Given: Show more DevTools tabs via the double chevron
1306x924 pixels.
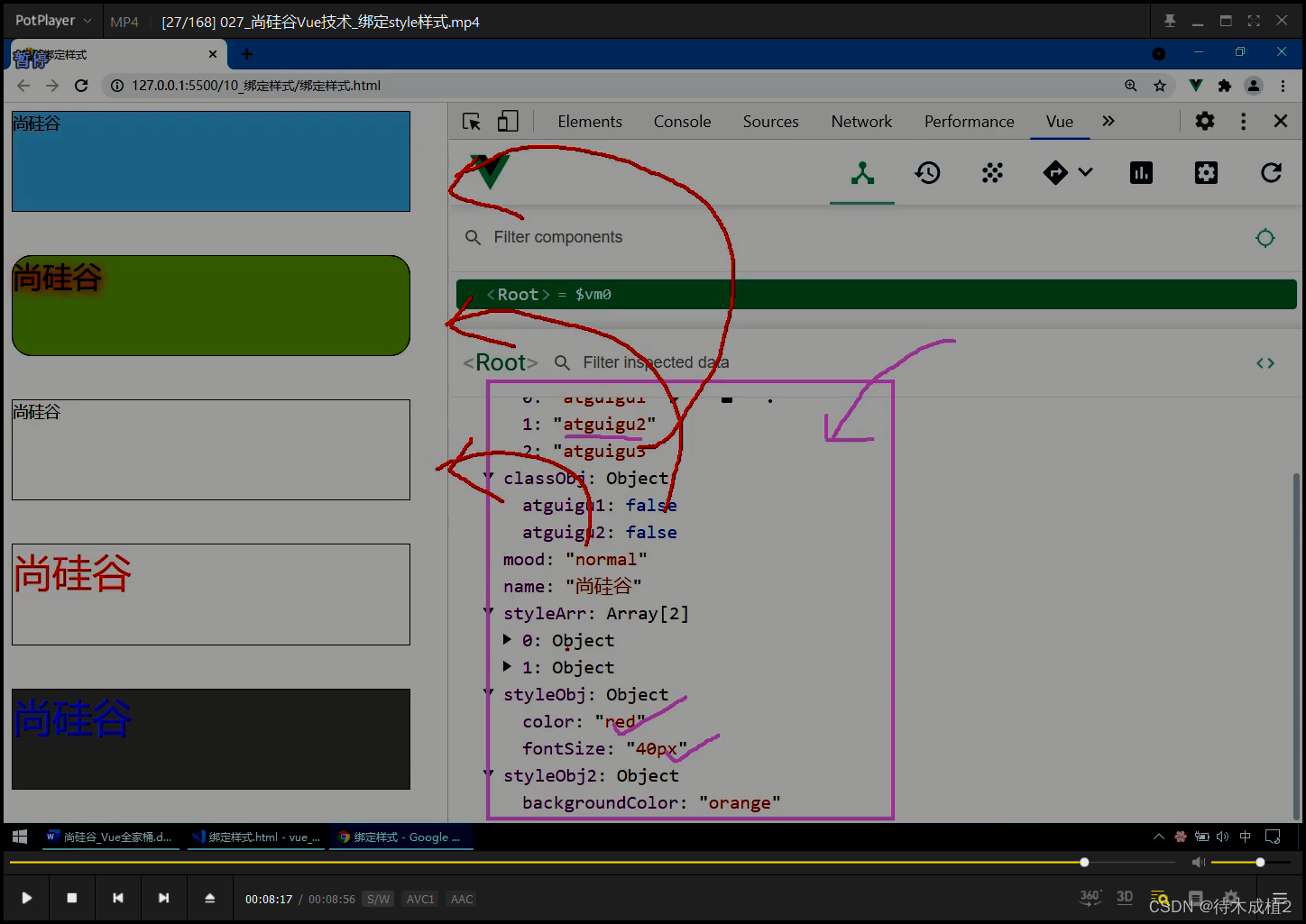Looking at the screenshot, I should coord(1108,121).
